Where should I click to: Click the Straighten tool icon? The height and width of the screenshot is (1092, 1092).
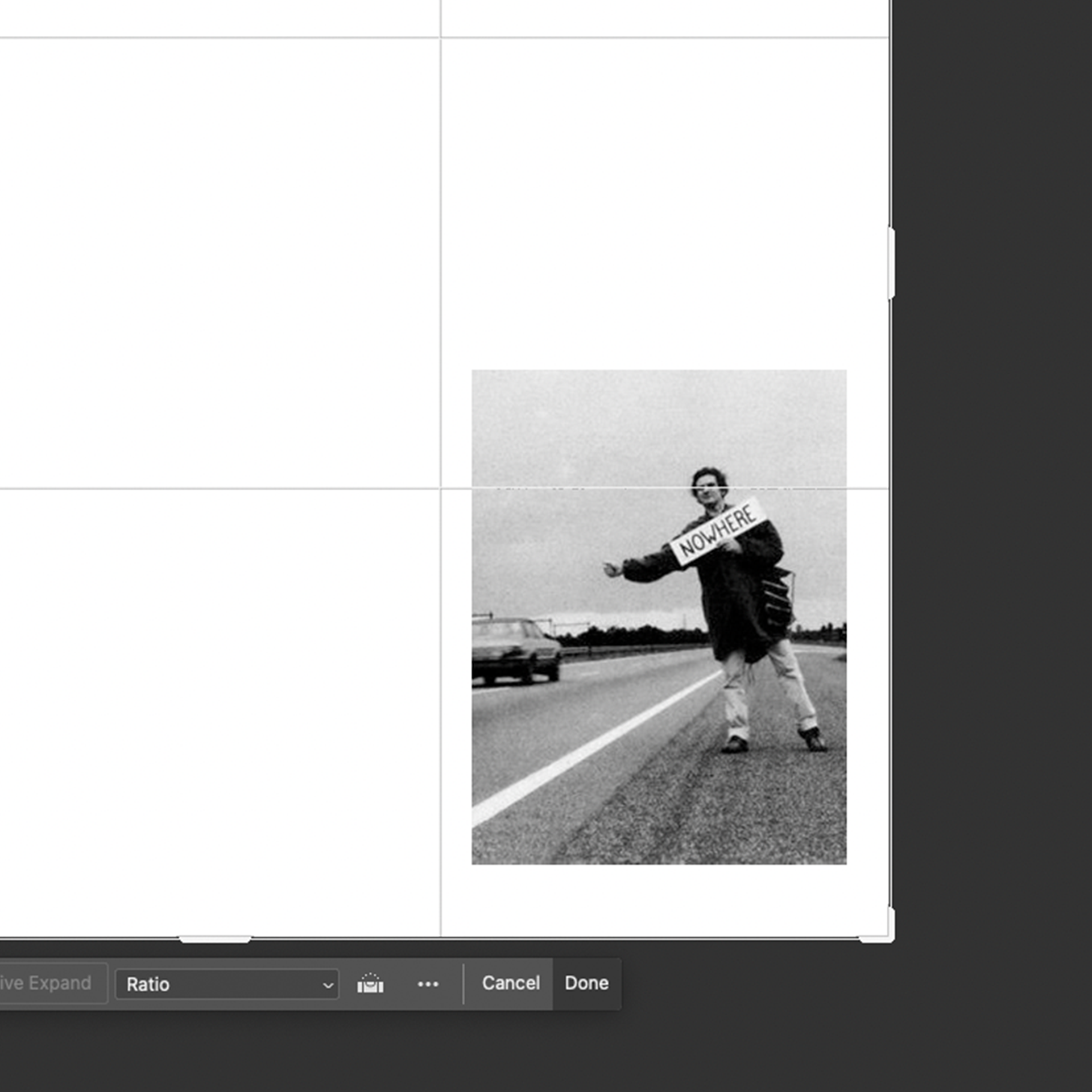[x=370, y=983]
